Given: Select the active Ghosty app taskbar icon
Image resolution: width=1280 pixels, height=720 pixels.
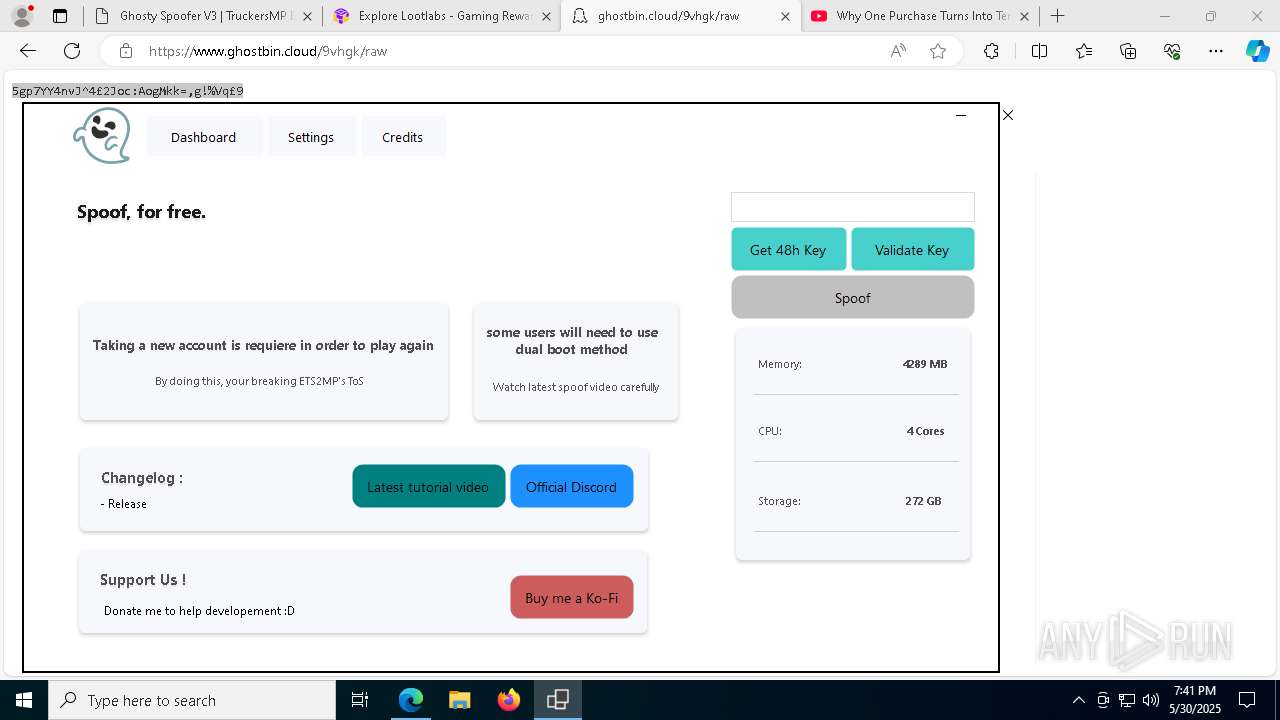Looking at the screenshot, I should pyautogui.click(x=557, y=700).
